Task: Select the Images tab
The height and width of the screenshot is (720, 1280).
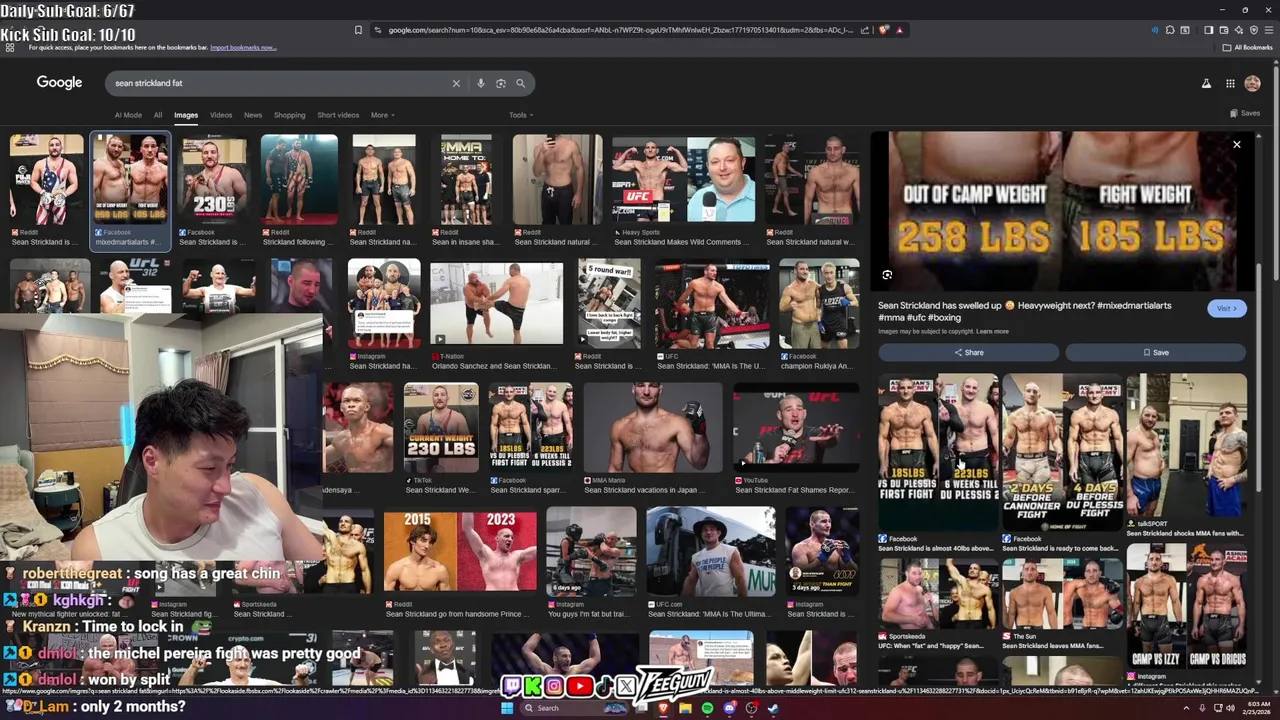Action: click(x=186, y=115)
